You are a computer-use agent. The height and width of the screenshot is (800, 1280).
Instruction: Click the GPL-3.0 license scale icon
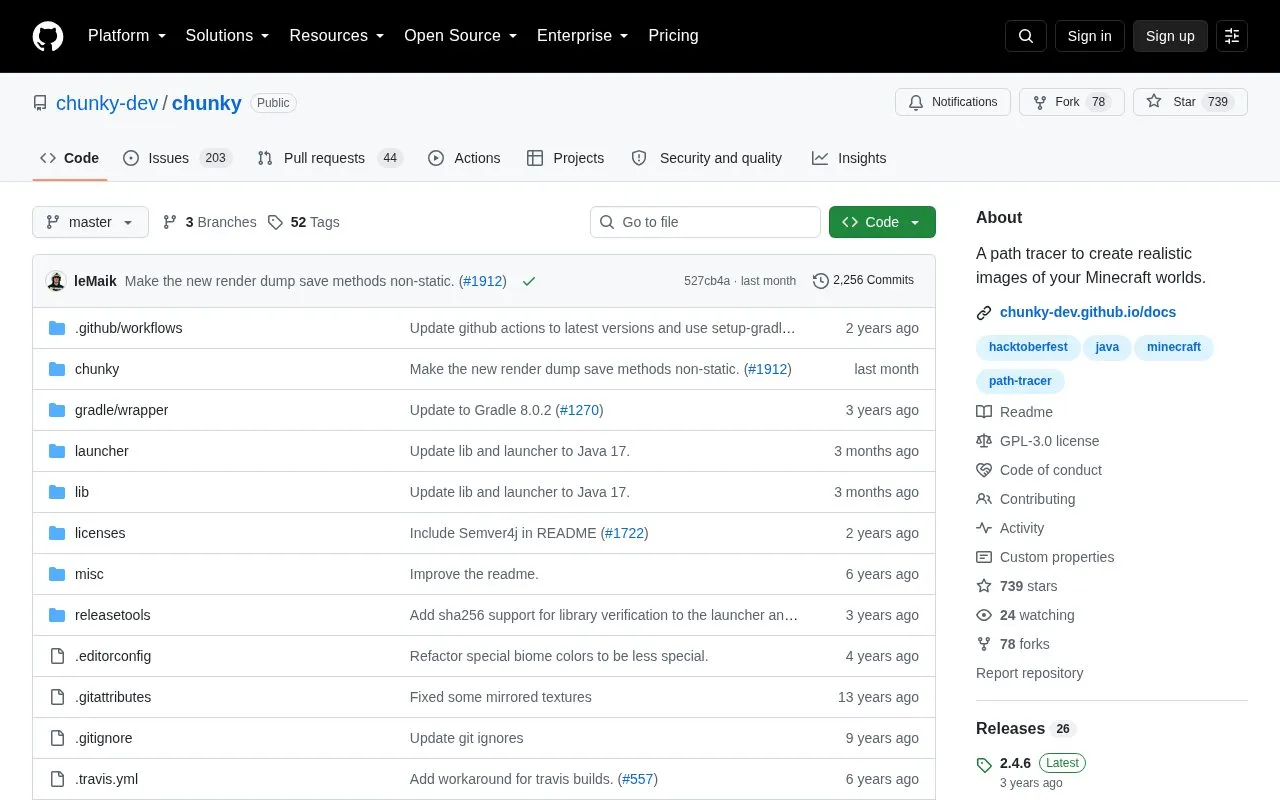pos(984,441)
